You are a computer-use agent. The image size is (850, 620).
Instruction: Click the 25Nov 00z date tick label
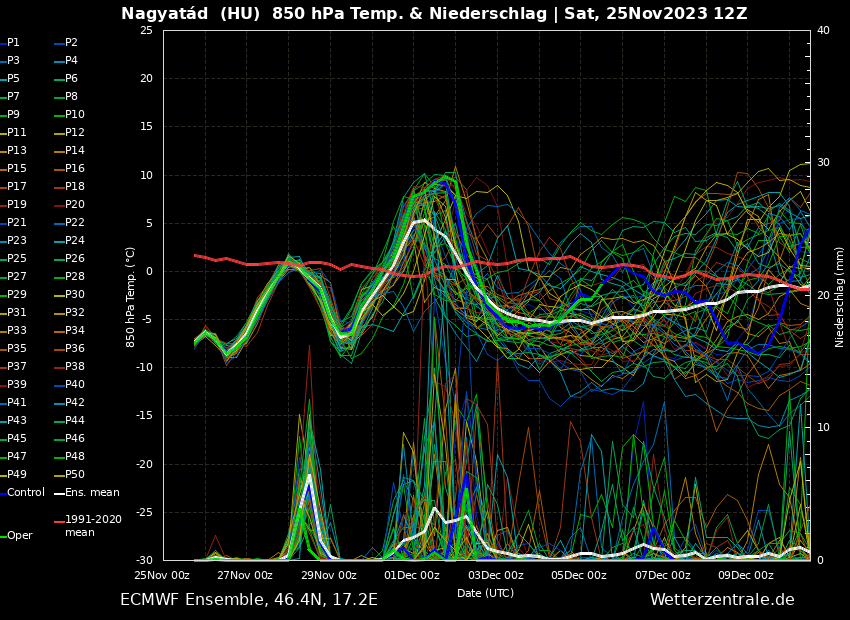click(162, 575)
